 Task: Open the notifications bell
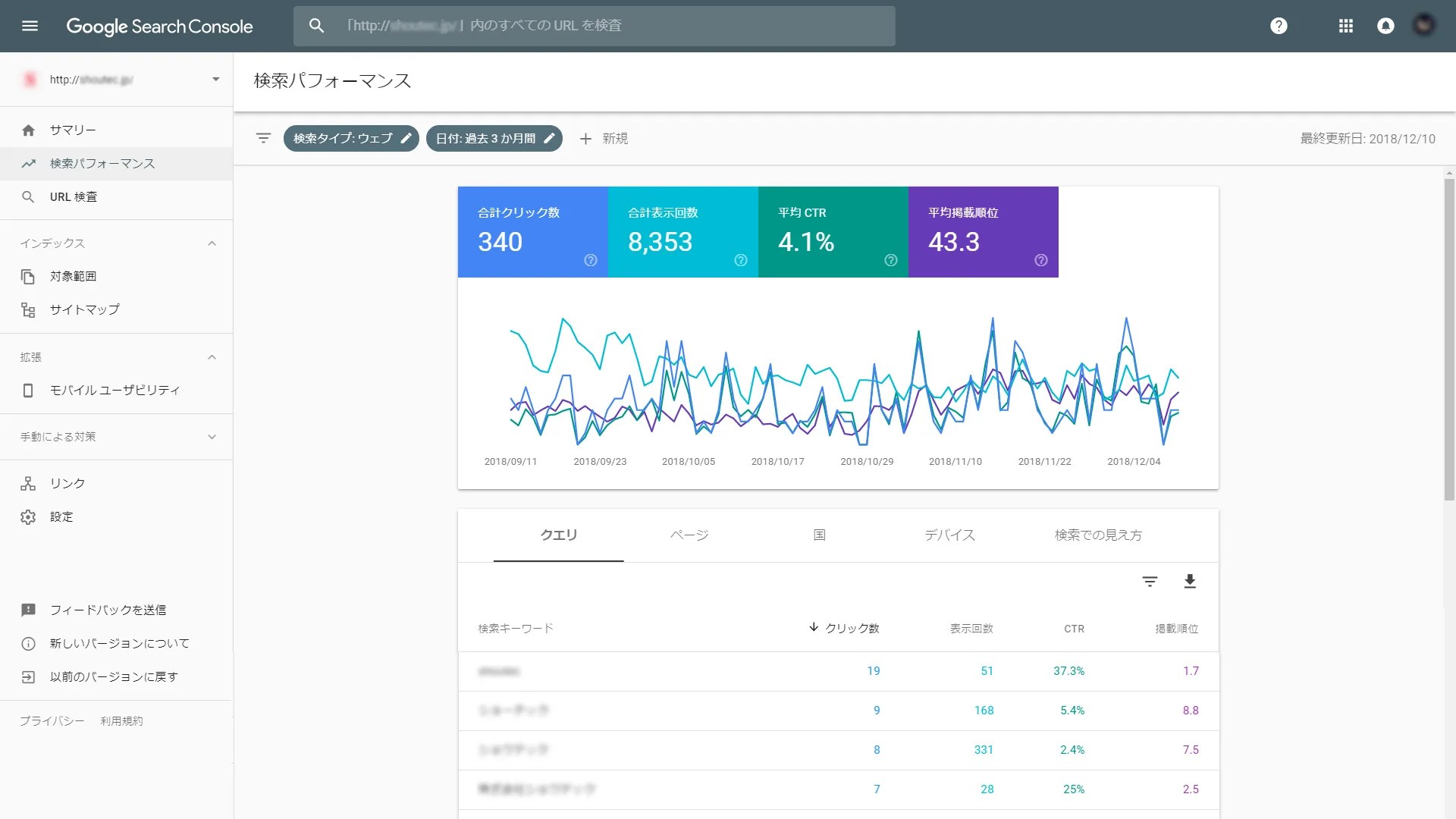coord(1385,26)
